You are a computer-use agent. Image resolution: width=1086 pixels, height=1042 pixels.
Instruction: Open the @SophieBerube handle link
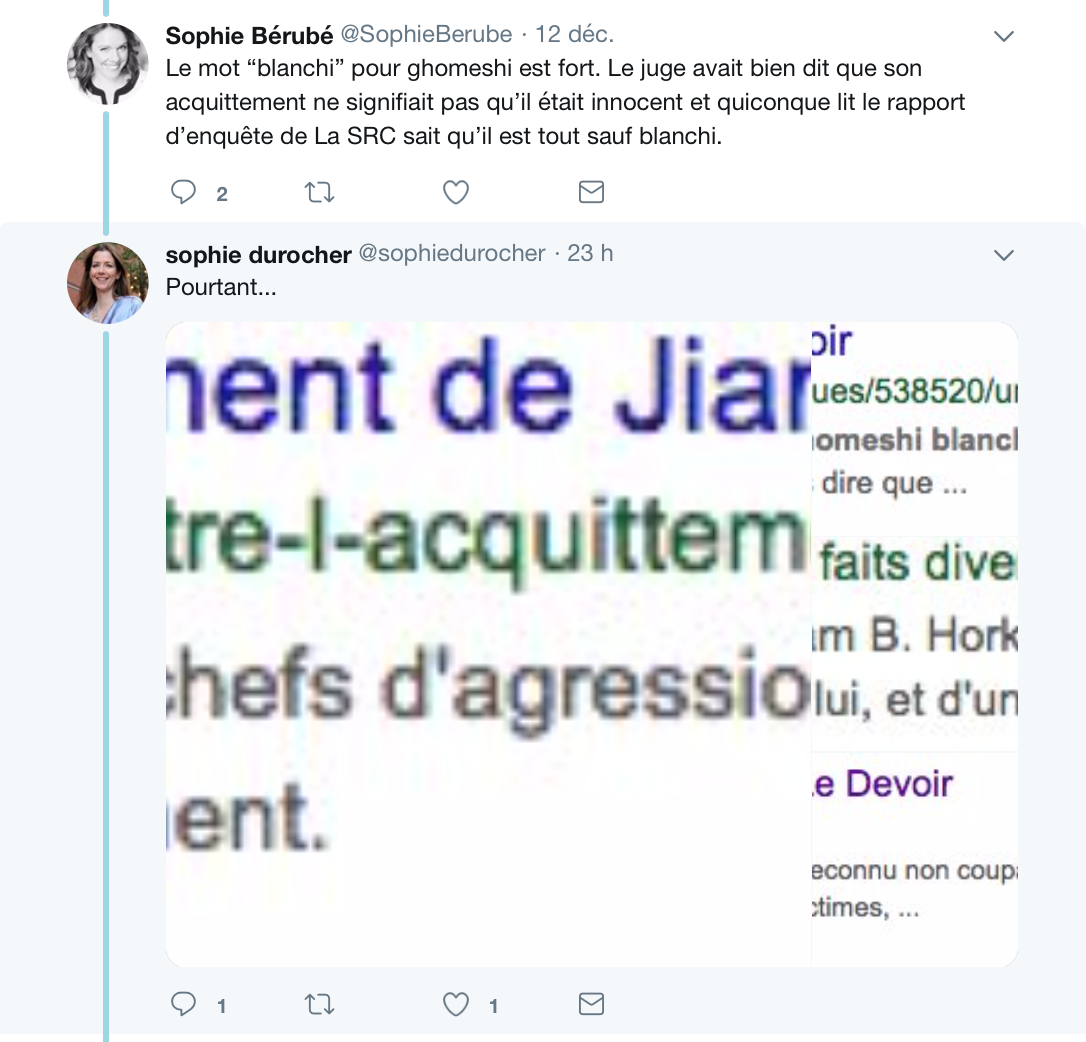[427, 34]
